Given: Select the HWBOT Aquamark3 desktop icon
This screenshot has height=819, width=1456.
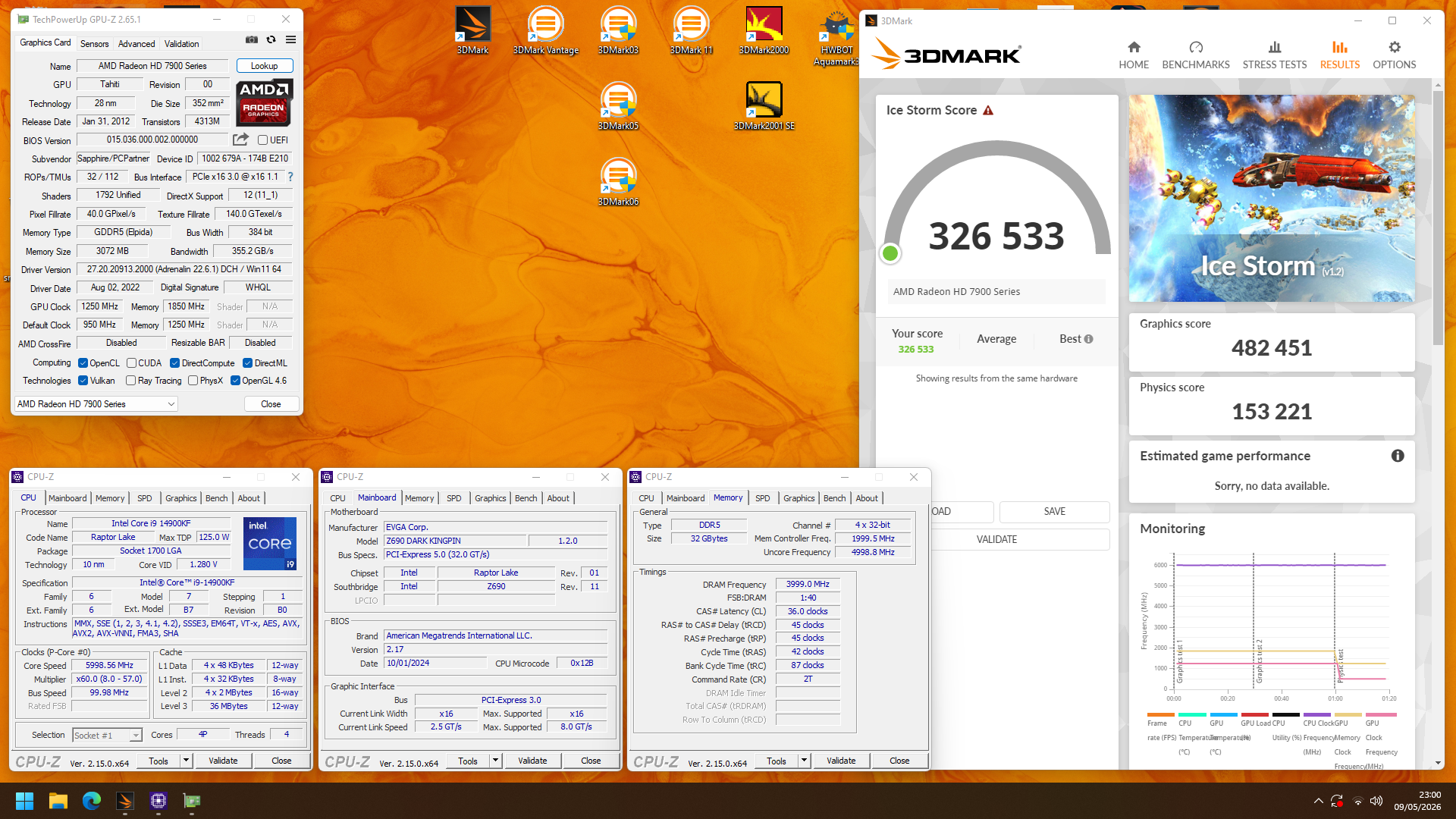Looking at the screenshot, I should tap(836, 36).
